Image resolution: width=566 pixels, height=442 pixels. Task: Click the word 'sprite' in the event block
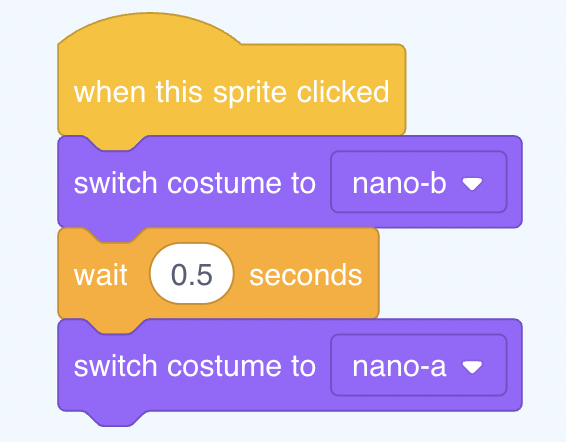point(252,93)
